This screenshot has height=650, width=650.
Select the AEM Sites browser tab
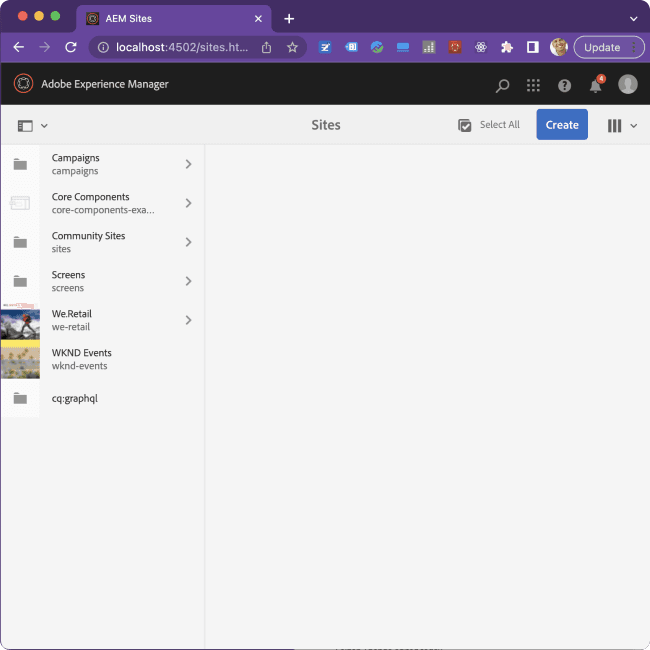click(173, 19)
